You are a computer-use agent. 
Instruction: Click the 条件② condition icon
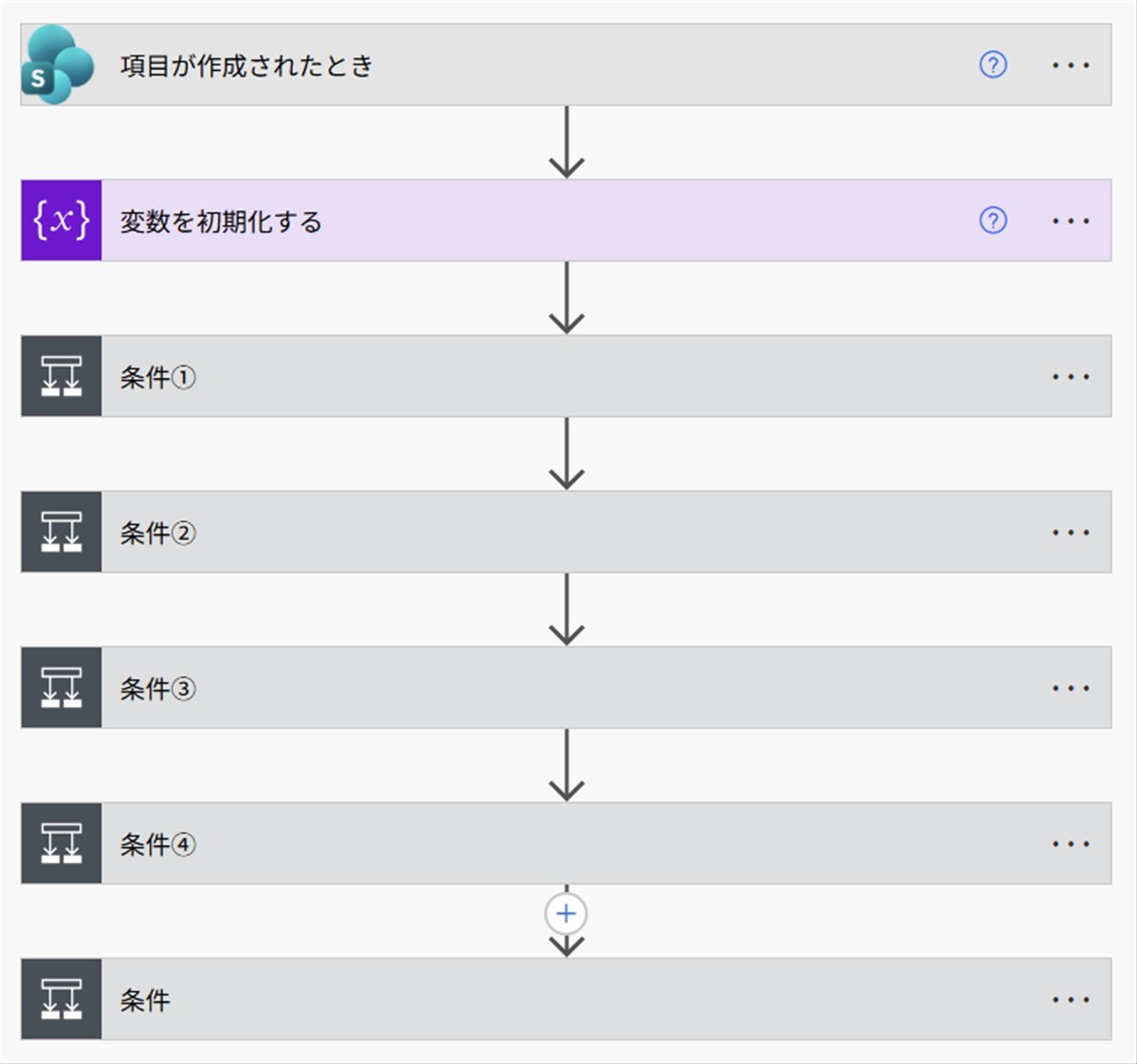[62, 532]
